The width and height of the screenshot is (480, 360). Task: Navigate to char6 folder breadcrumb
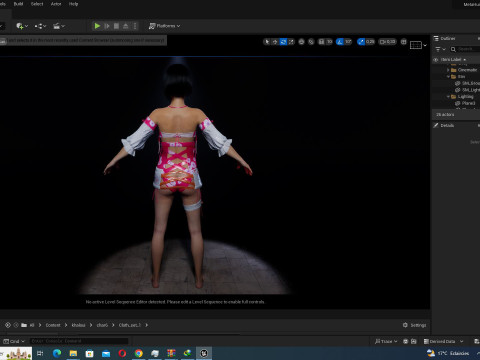[x=102, y=325]
